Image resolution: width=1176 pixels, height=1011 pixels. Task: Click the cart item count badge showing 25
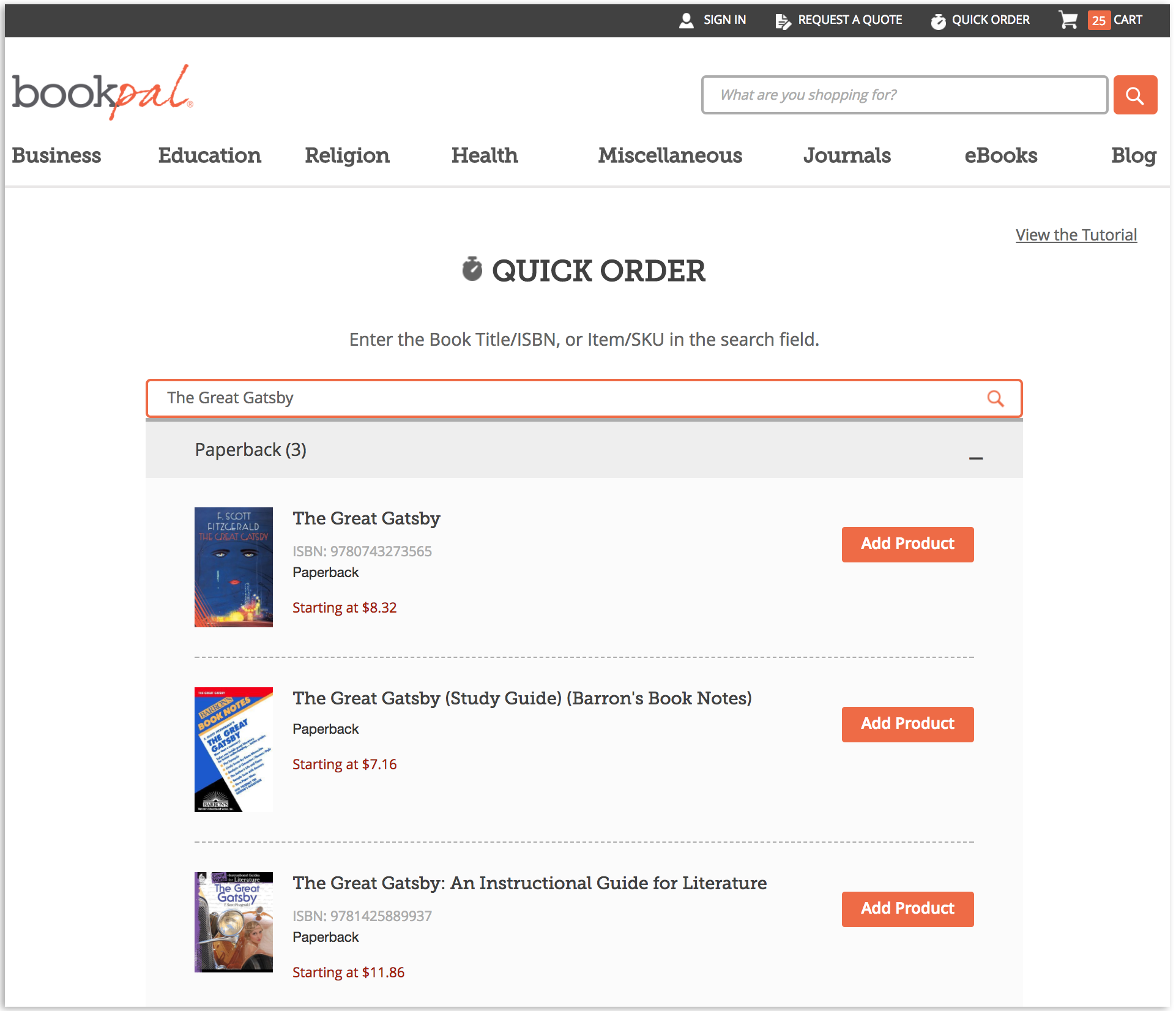point(1099,20)
